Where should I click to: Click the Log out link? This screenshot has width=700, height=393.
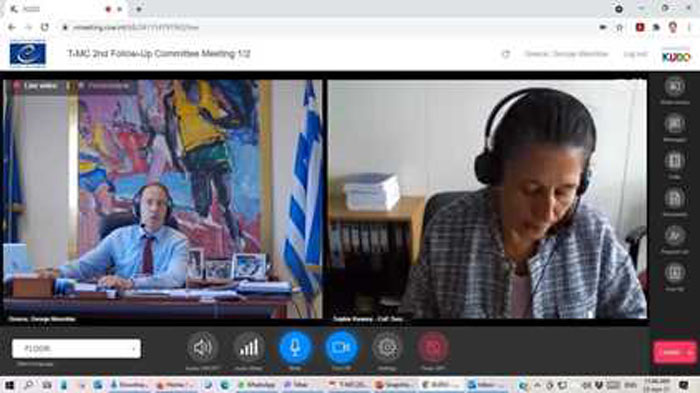point(635,54)
